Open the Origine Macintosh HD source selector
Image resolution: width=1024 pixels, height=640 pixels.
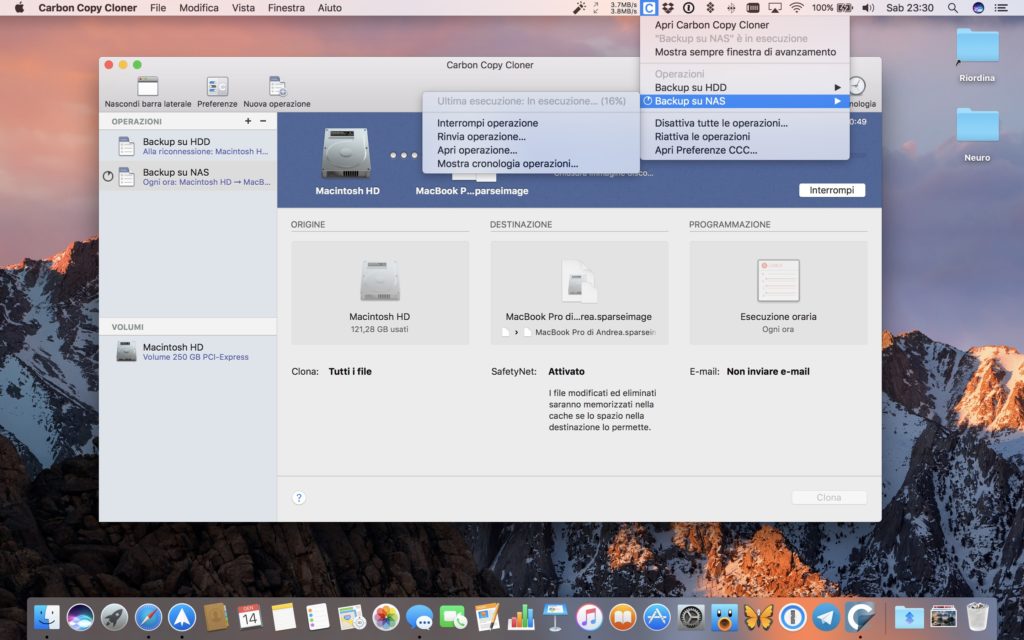(x=380, y=293)
